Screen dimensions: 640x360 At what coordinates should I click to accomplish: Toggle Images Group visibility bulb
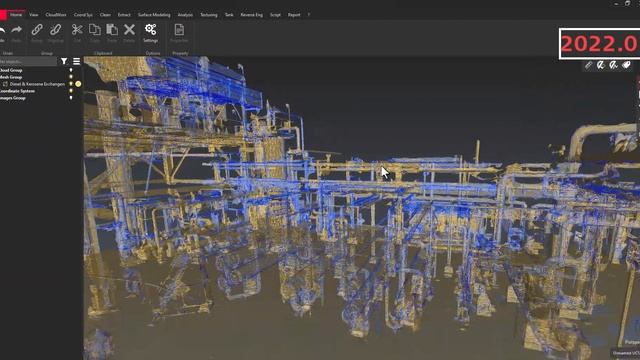click(x=71, y=98)
